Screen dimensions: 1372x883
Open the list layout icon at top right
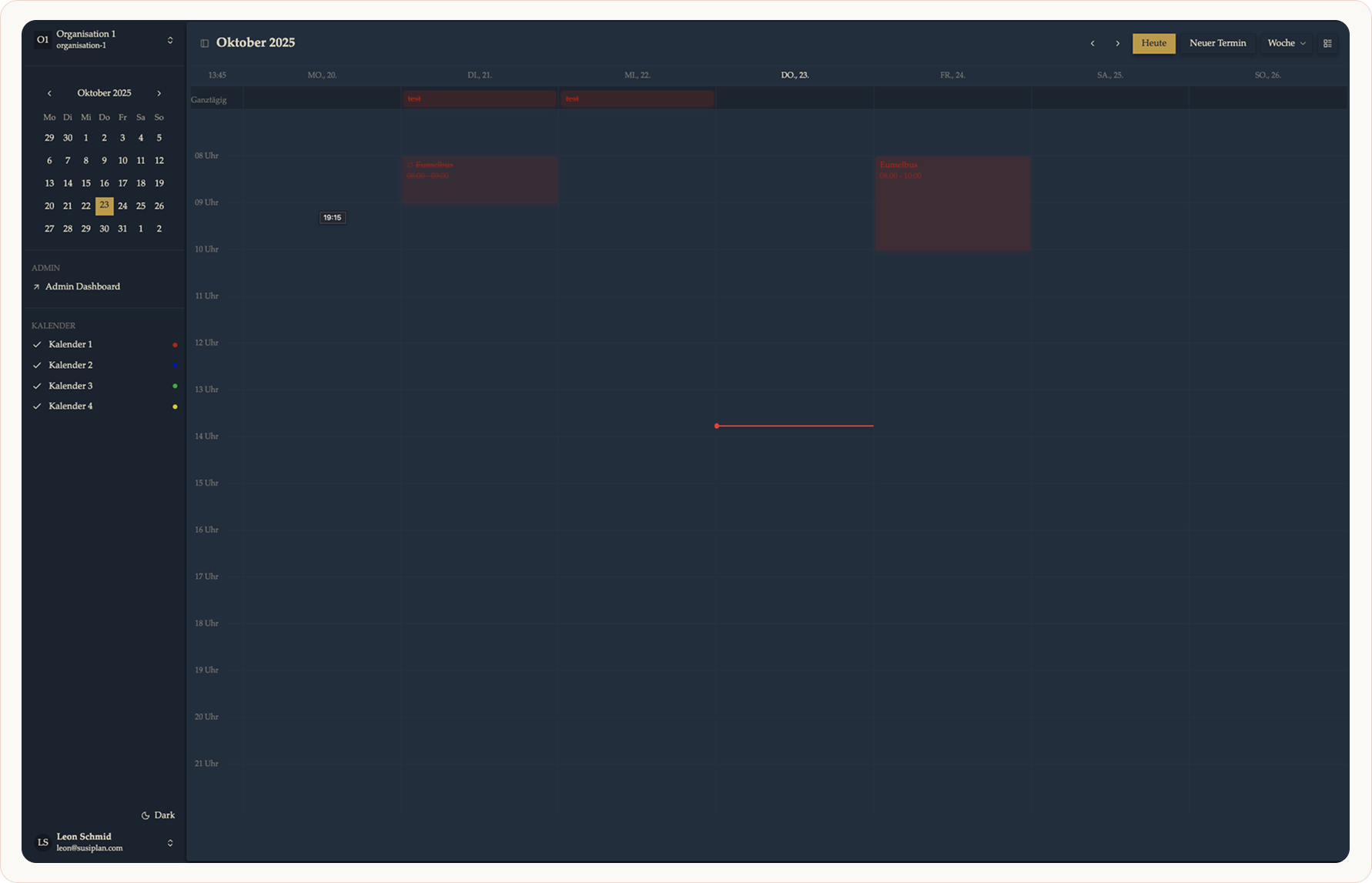point(1327,43)
